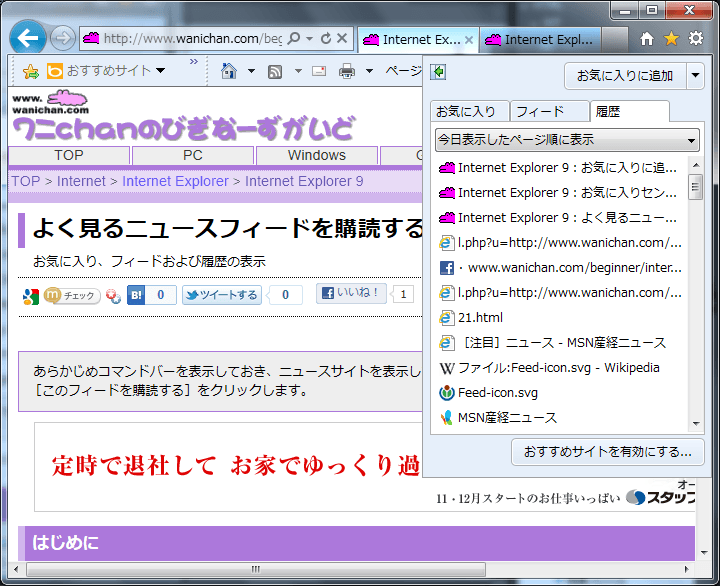Click breadcrumb link Internet

tap(81, 181)
